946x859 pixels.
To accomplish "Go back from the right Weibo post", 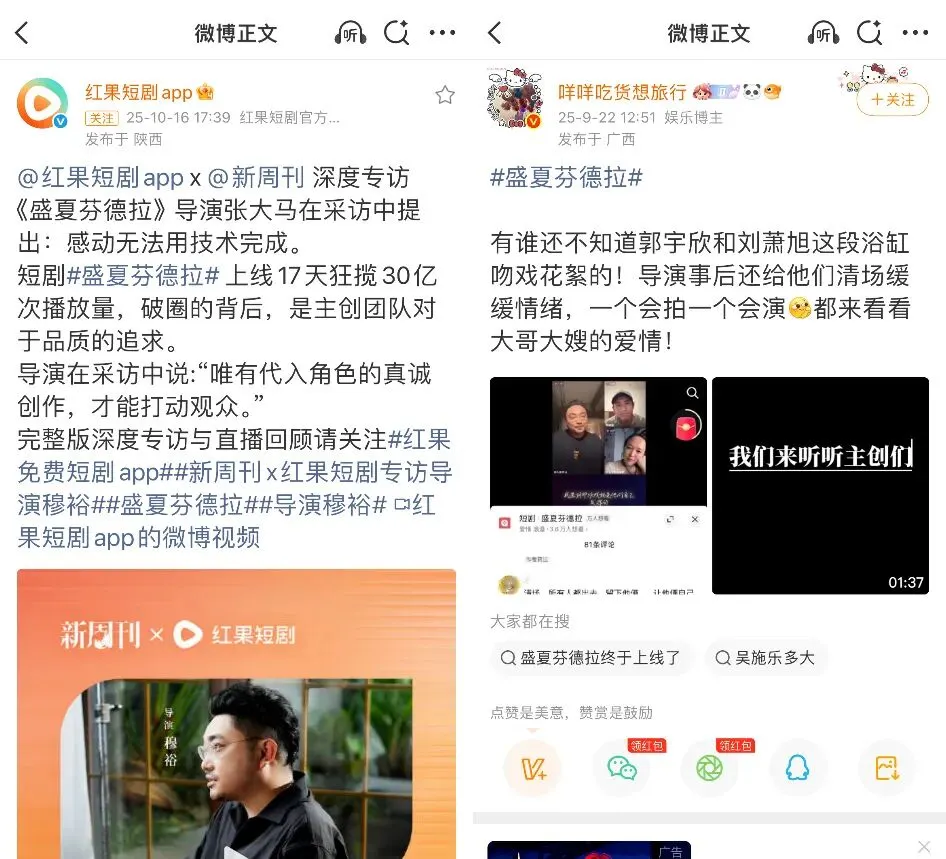I will pyautogui.click(x=495, y=33).
